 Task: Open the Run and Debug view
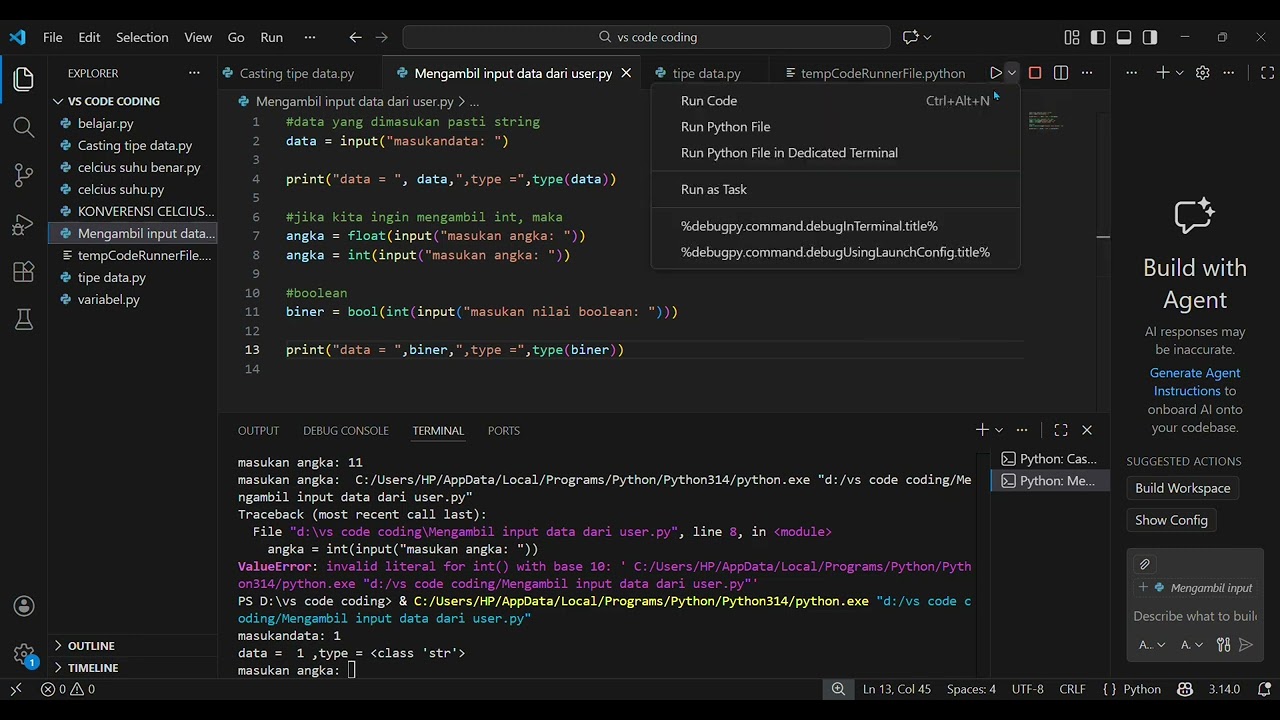(24, 224)
